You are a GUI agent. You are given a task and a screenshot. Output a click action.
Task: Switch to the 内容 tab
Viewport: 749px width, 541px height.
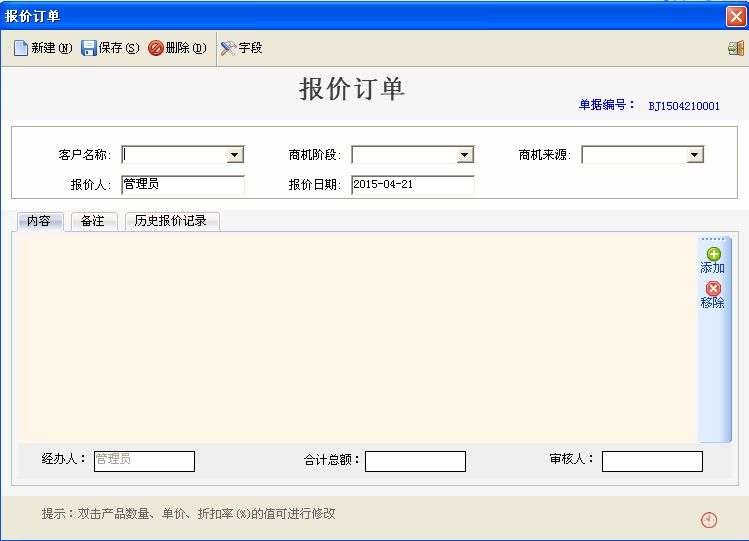(x=39, y=221)
